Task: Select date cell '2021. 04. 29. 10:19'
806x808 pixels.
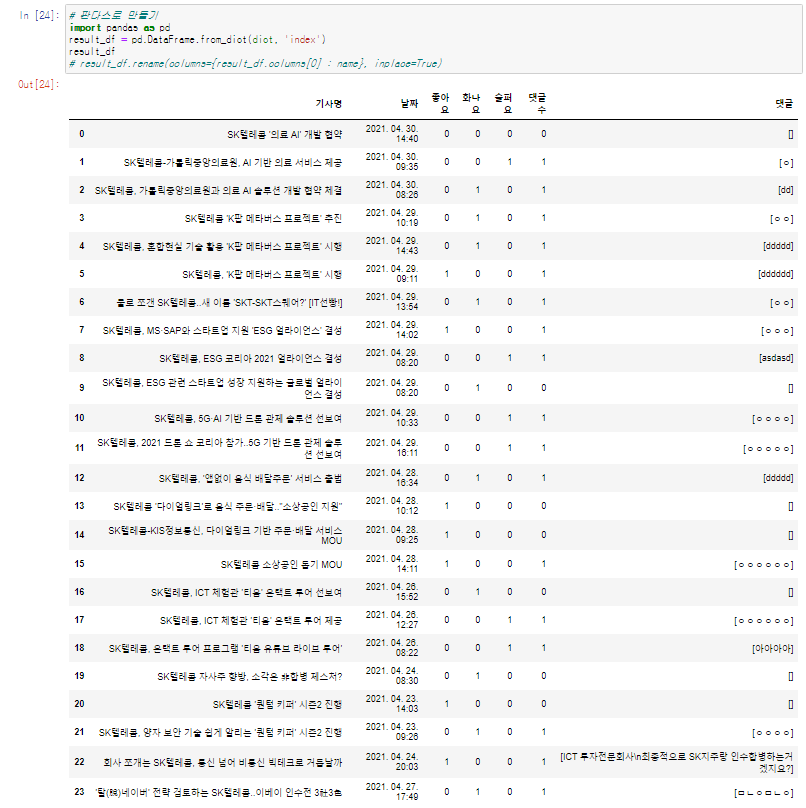Action: point(392,217)
